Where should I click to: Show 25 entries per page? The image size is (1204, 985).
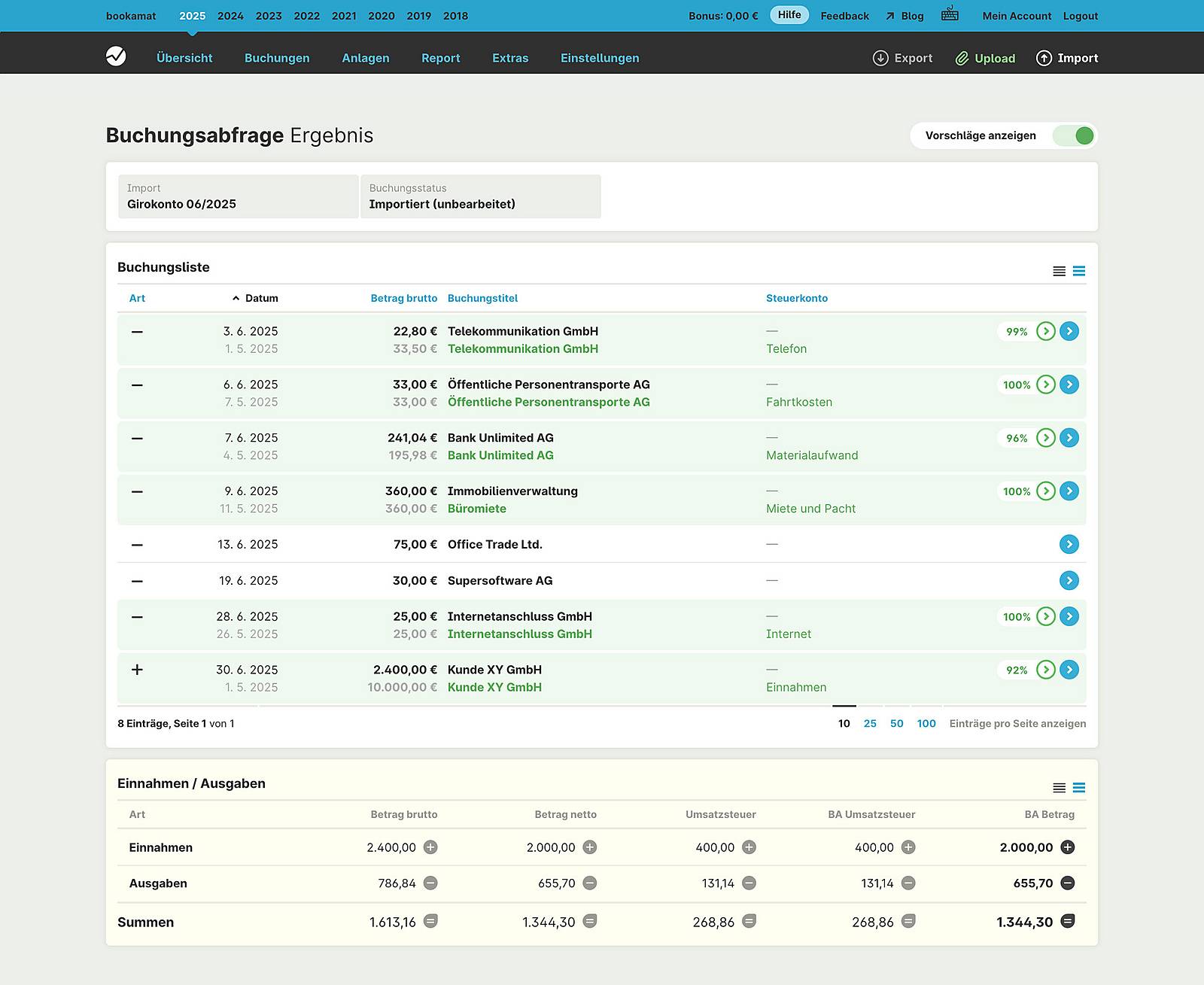pos(870,723)
